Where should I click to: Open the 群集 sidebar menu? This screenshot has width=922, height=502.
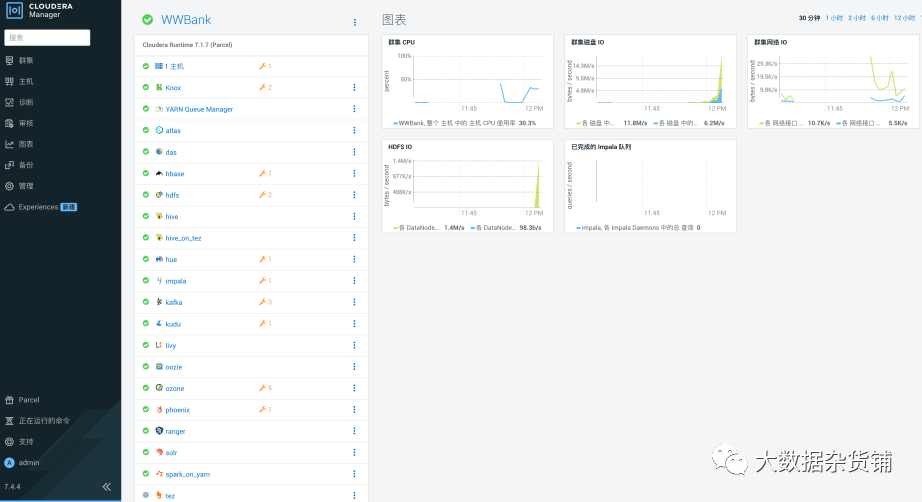(19, 61)
